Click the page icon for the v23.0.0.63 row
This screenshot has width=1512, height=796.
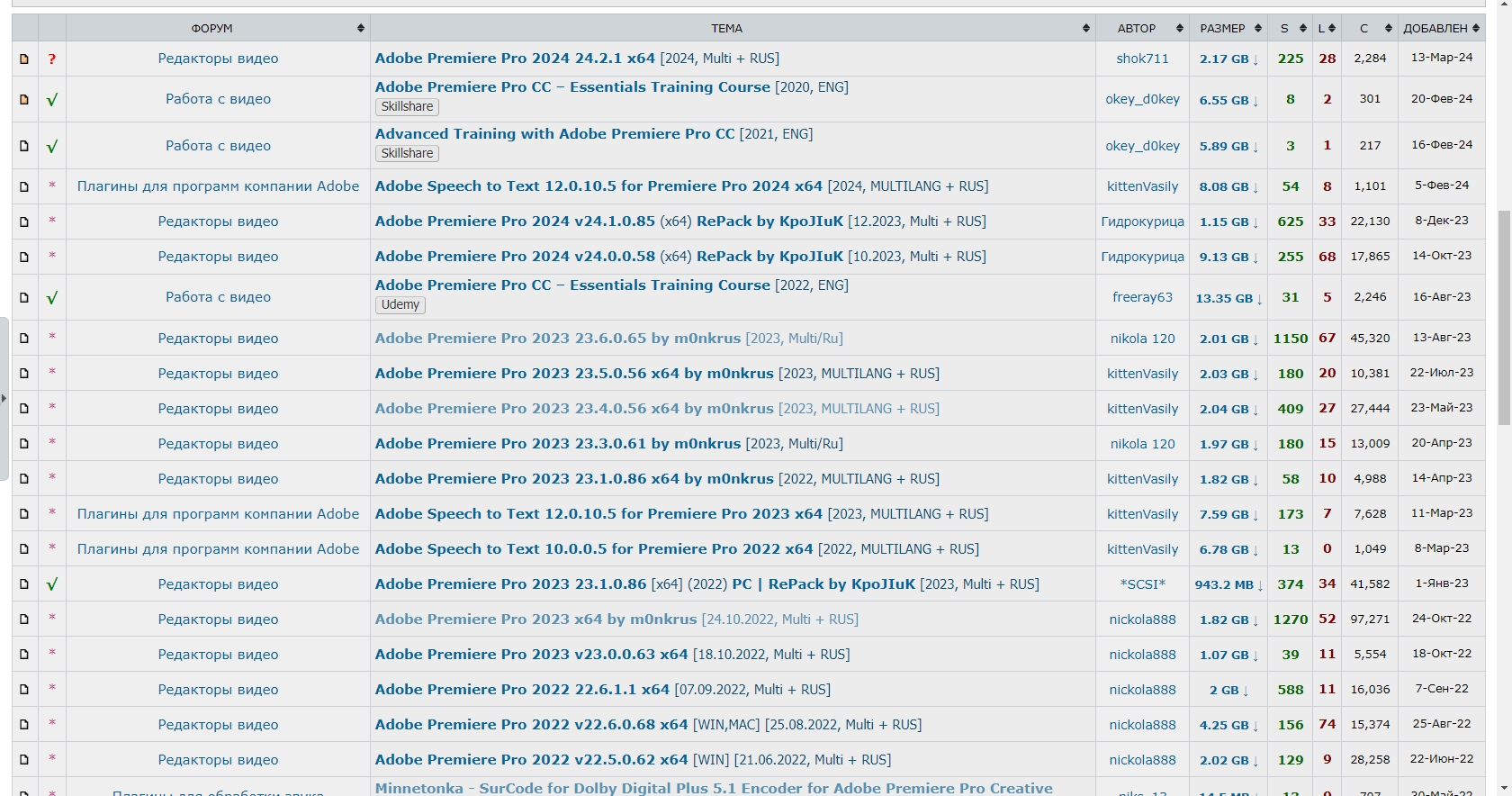[x=24, y=655]
